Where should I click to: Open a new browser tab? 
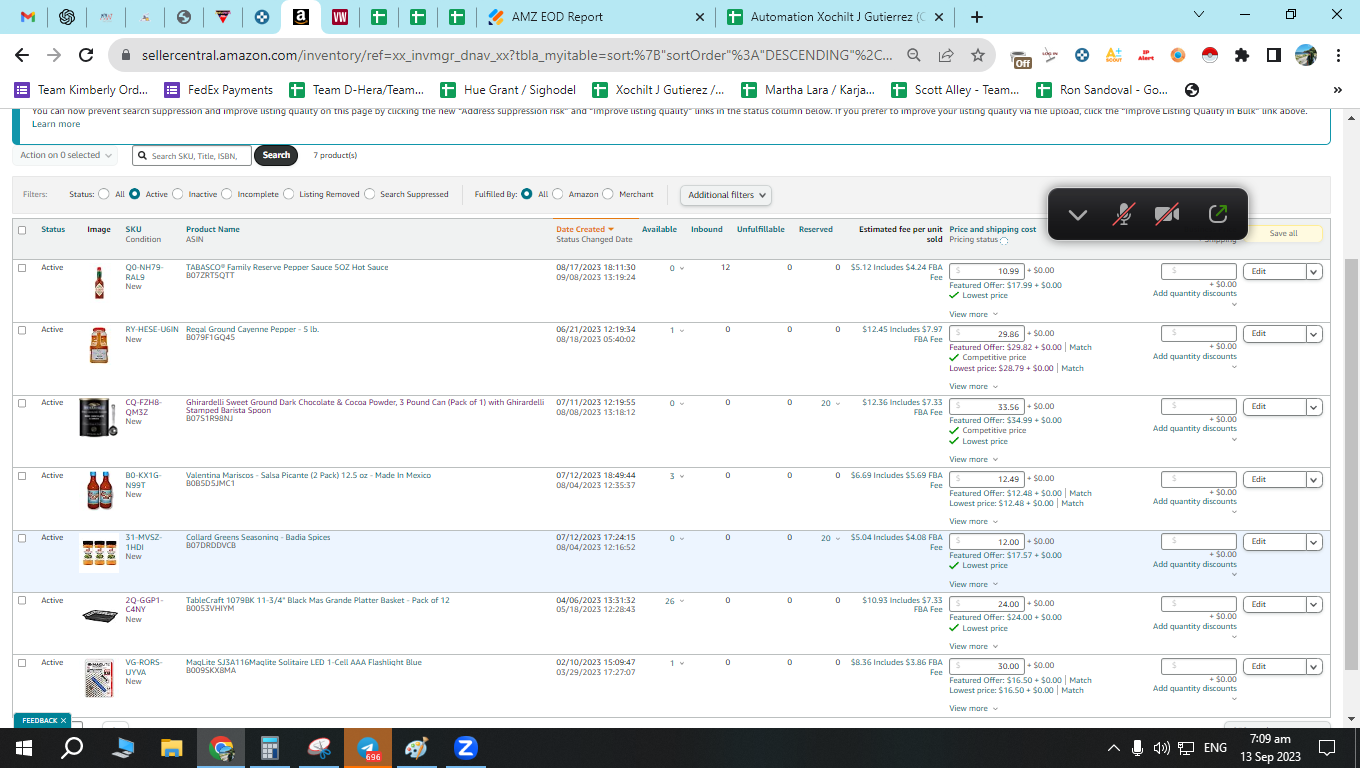click(977, 17)
